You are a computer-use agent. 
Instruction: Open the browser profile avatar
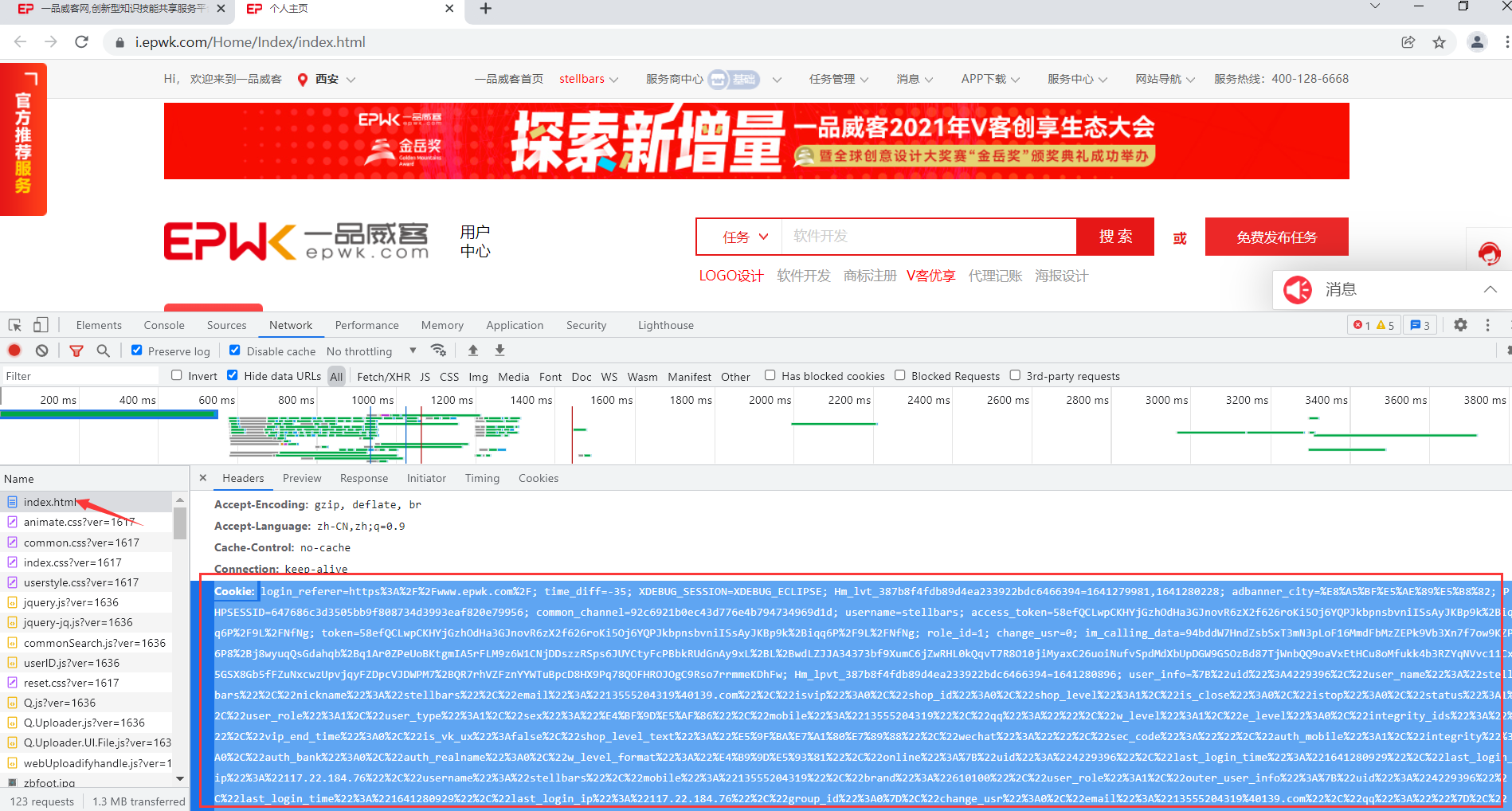pos(1477,42)
